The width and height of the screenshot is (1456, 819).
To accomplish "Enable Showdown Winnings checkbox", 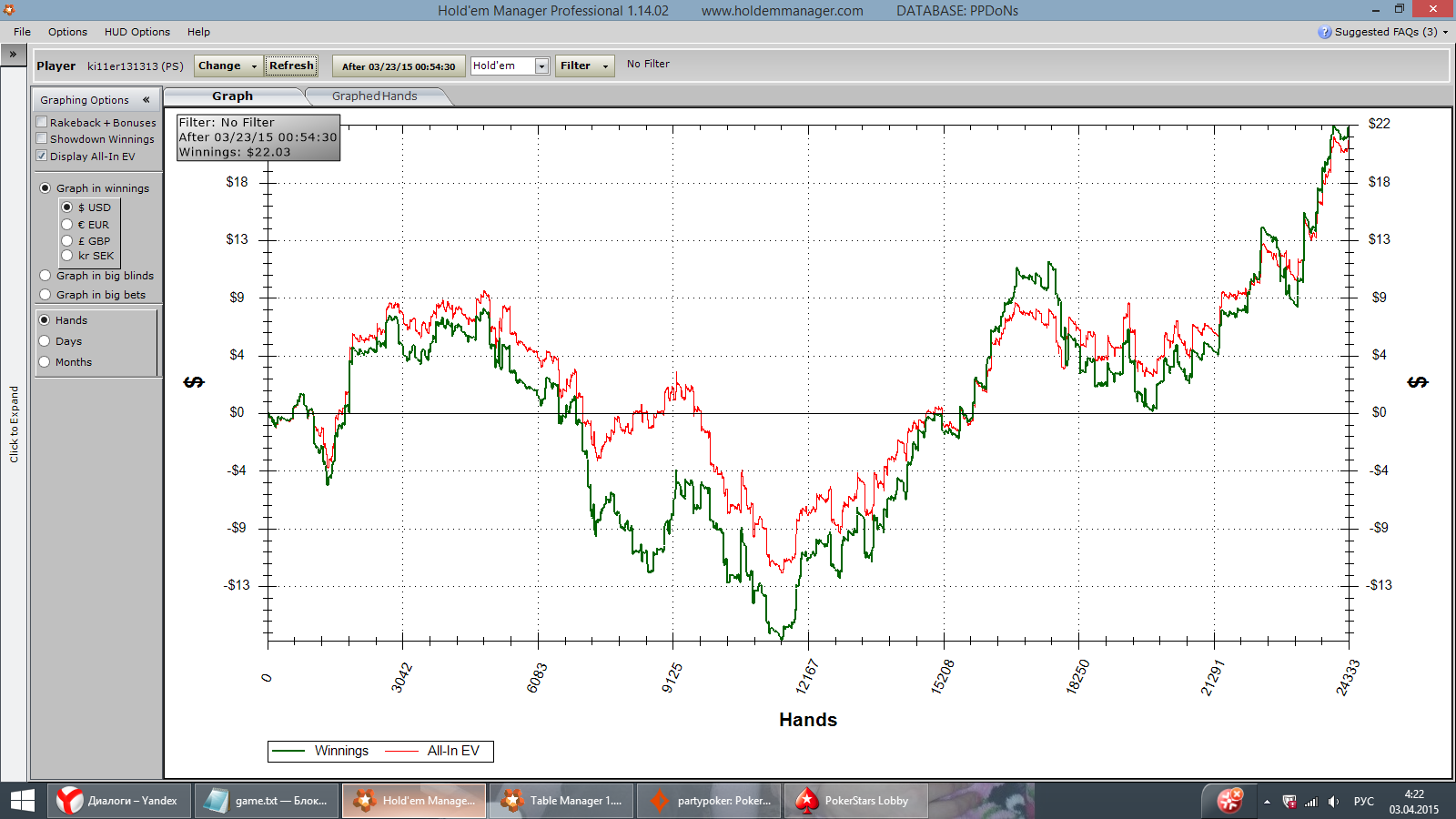I will (42, 138).
